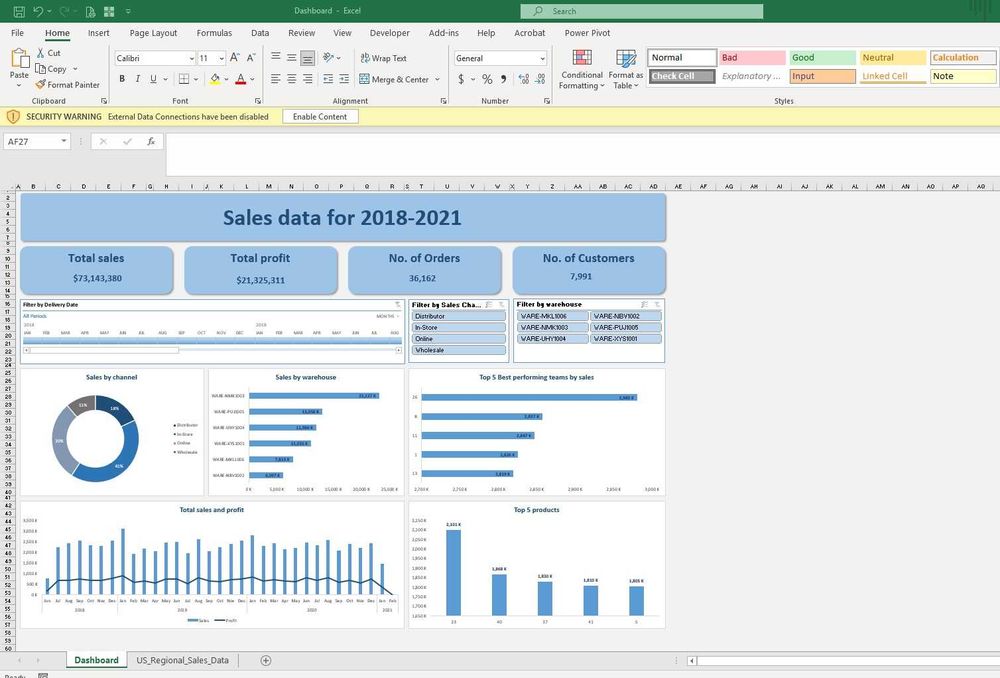The image size is (1000, 678).
Task: Toggle Align Left
Action: [276, 79]
